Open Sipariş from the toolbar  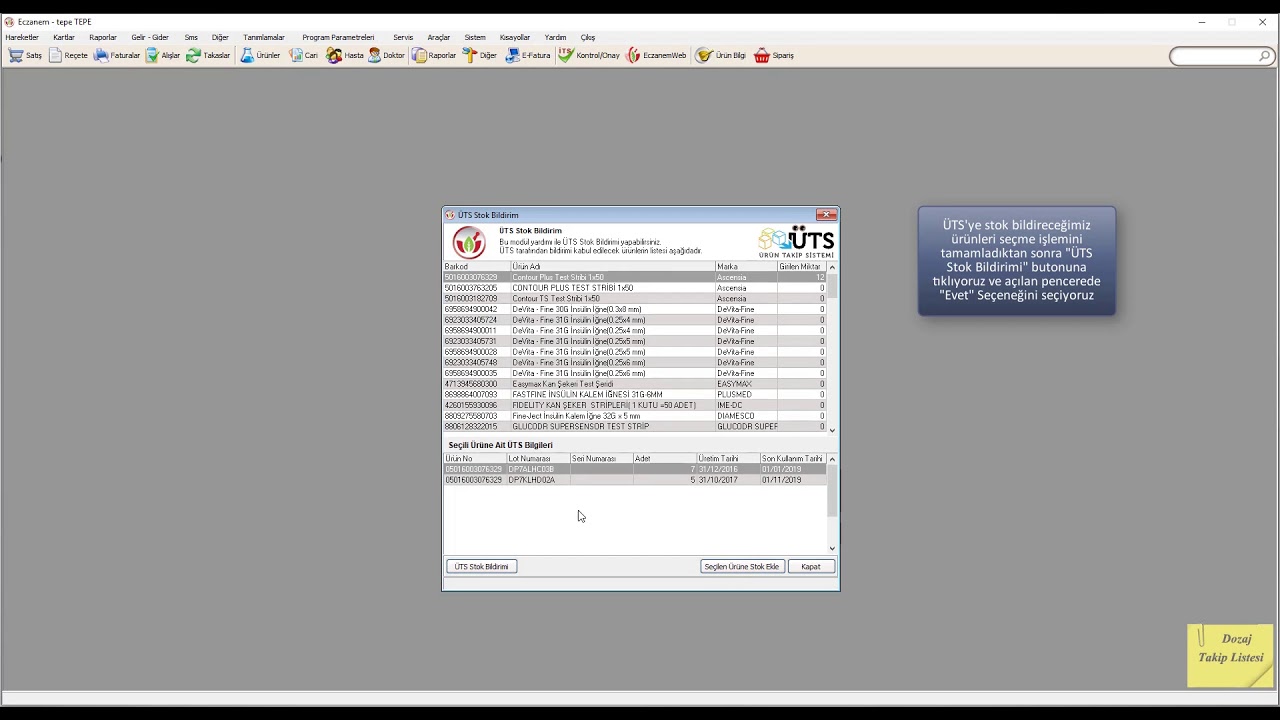coord(774,56)
